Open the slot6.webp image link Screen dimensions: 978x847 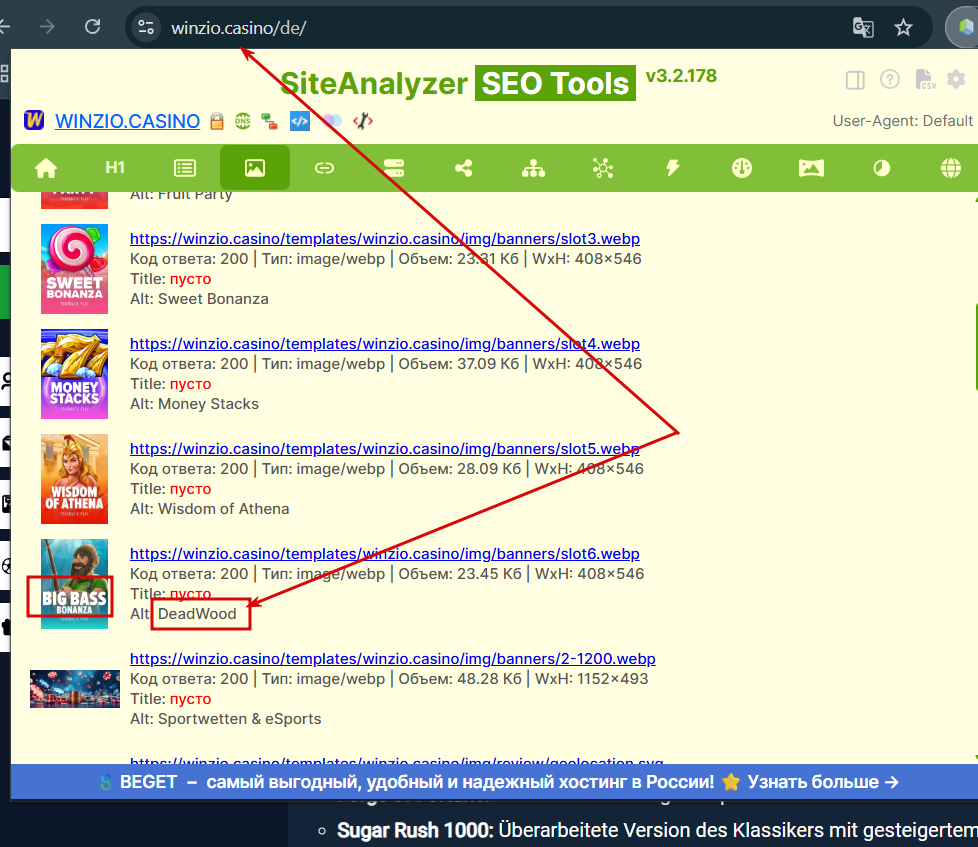385,554
